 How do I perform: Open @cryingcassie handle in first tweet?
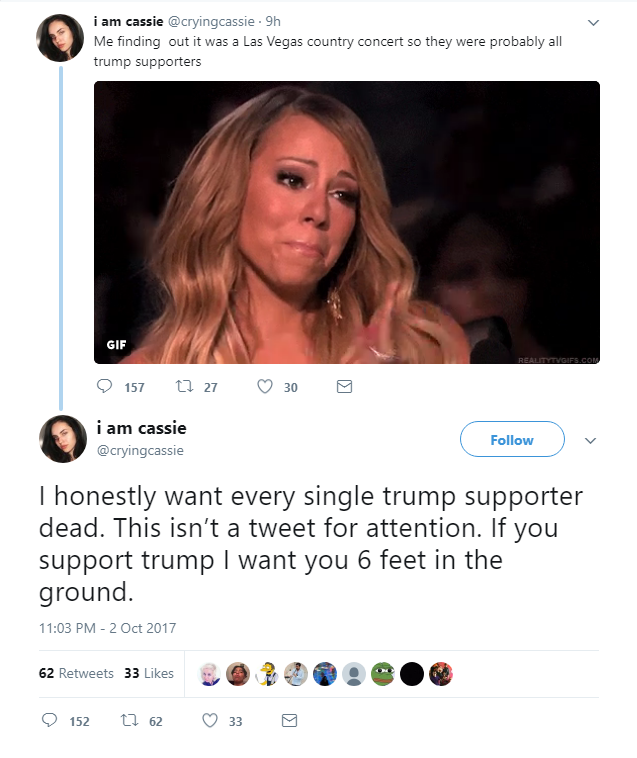click(211, 21)
